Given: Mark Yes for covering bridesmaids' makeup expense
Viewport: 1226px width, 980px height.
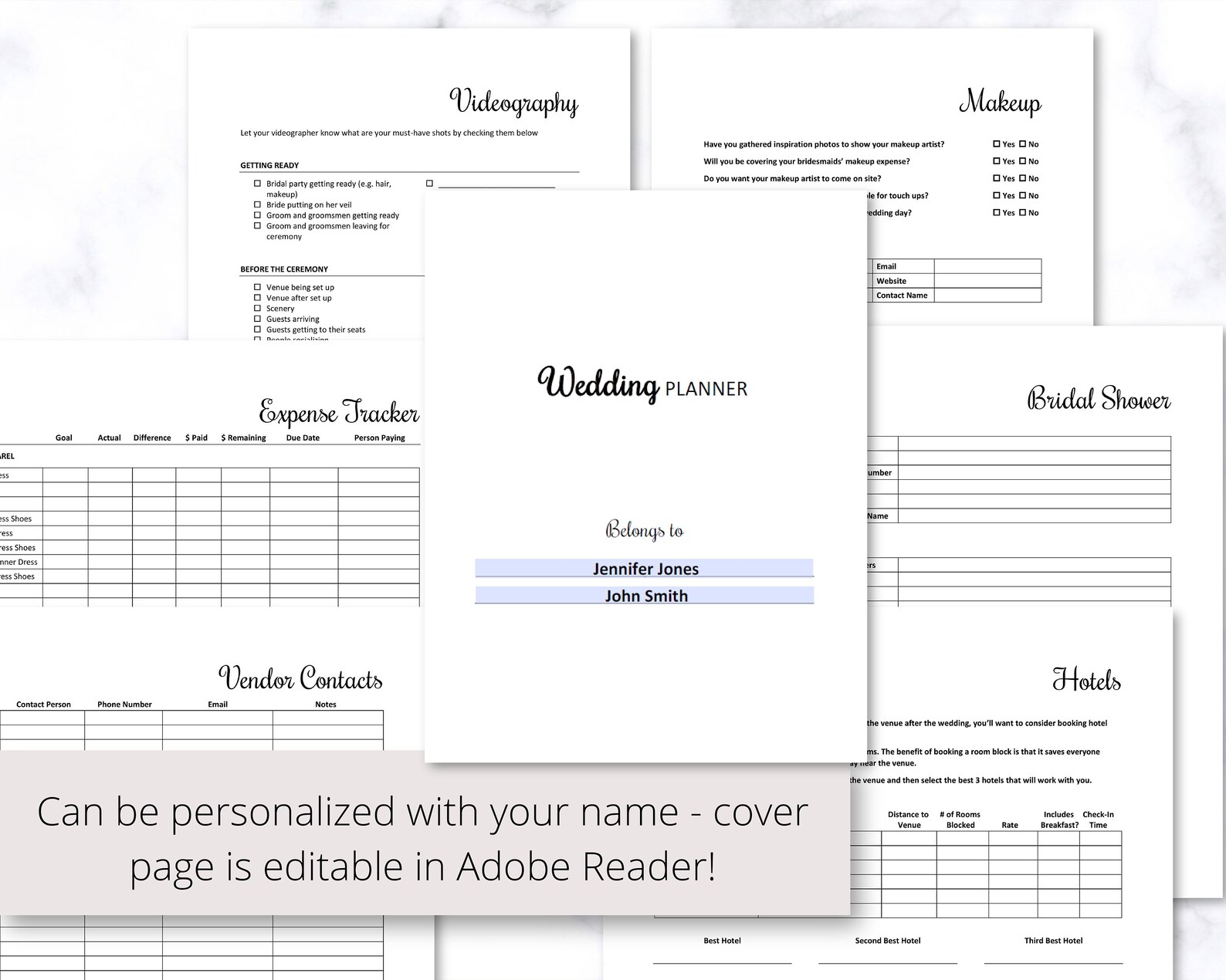Looking at the screenshot, I should point(997,161).
